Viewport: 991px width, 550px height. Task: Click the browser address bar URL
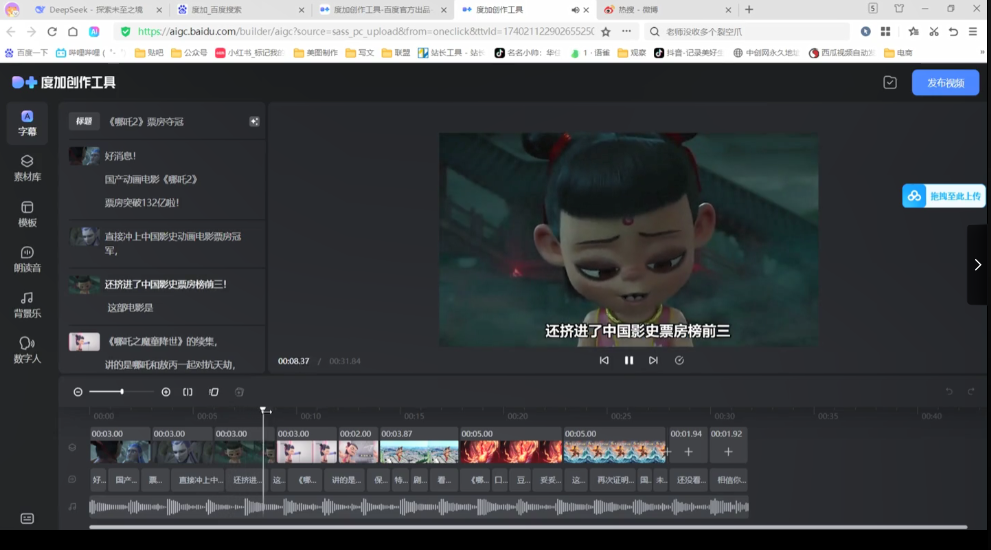(x=365, y=31)
